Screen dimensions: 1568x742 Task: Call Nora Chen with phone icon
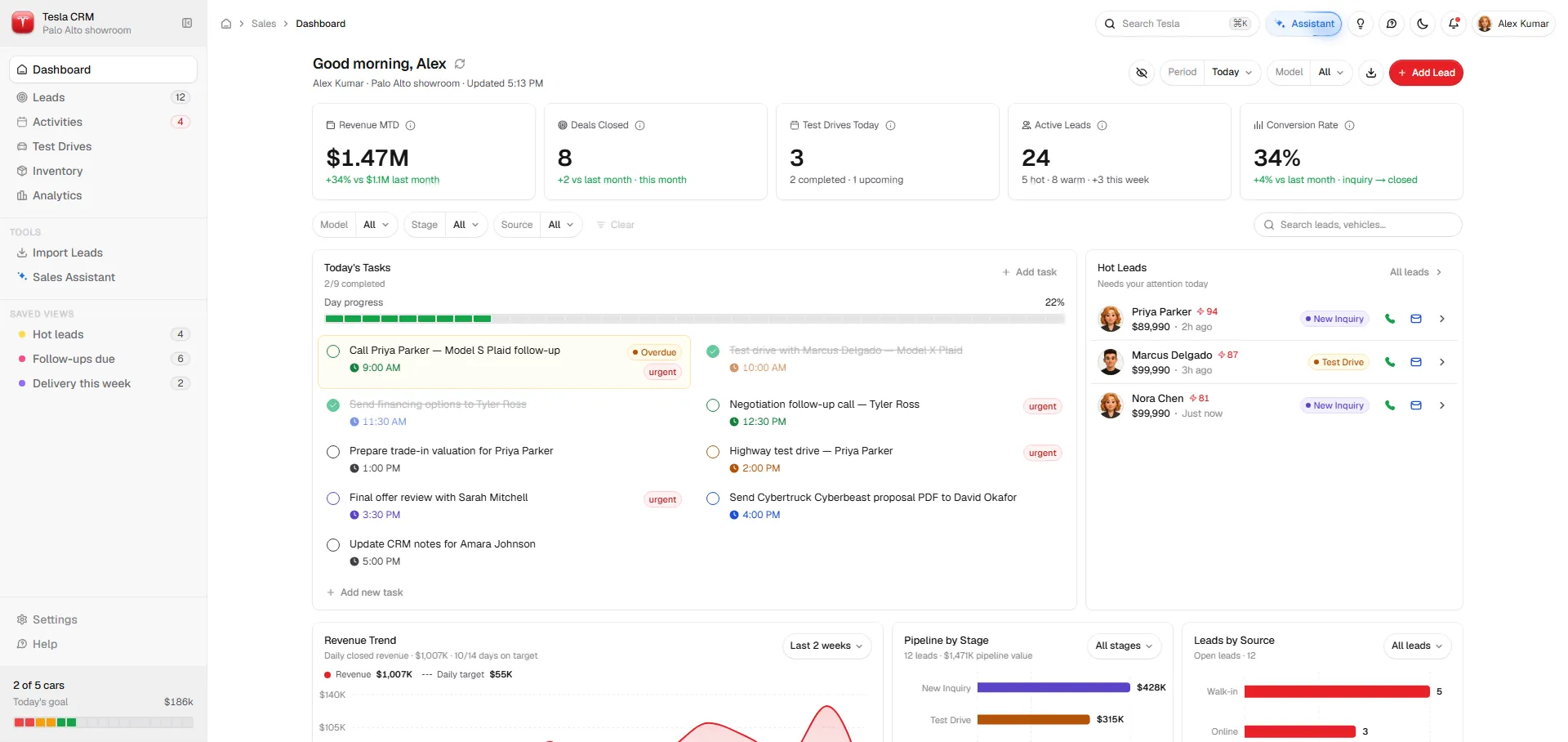coord(1390,405)
